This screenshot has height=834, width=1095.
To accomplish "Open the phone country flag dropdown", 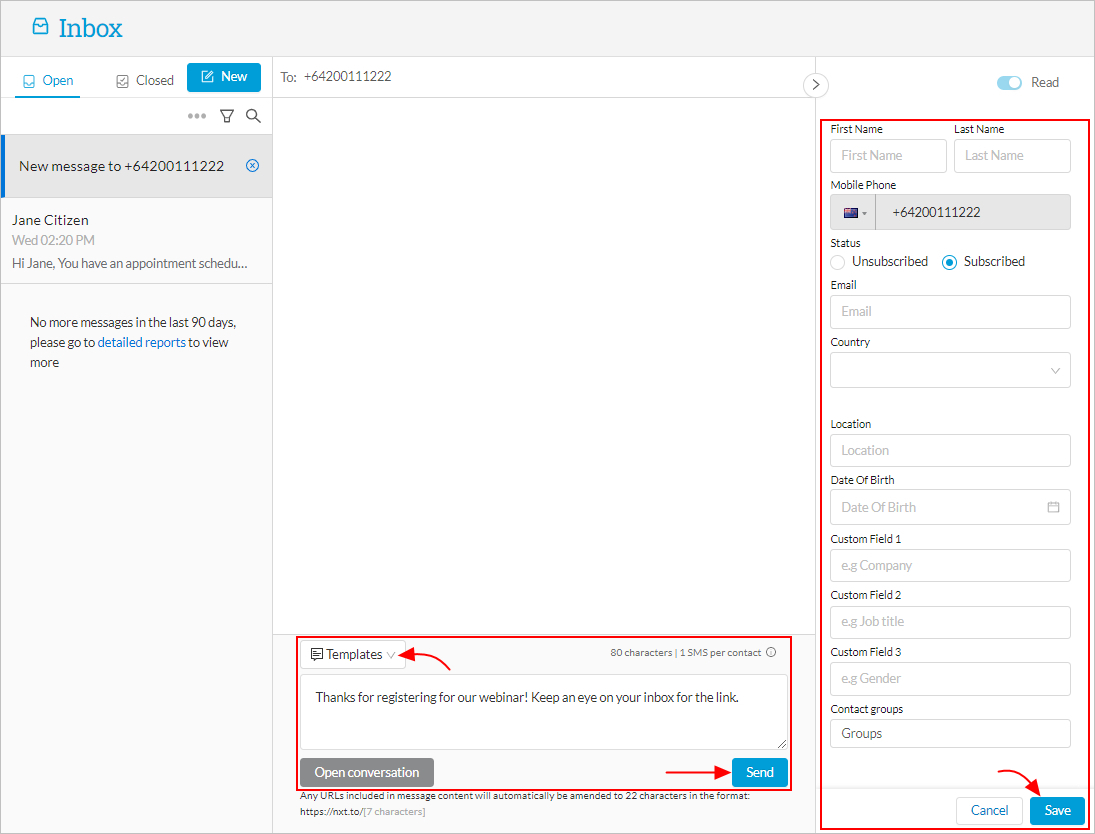I will coord(853,213).
